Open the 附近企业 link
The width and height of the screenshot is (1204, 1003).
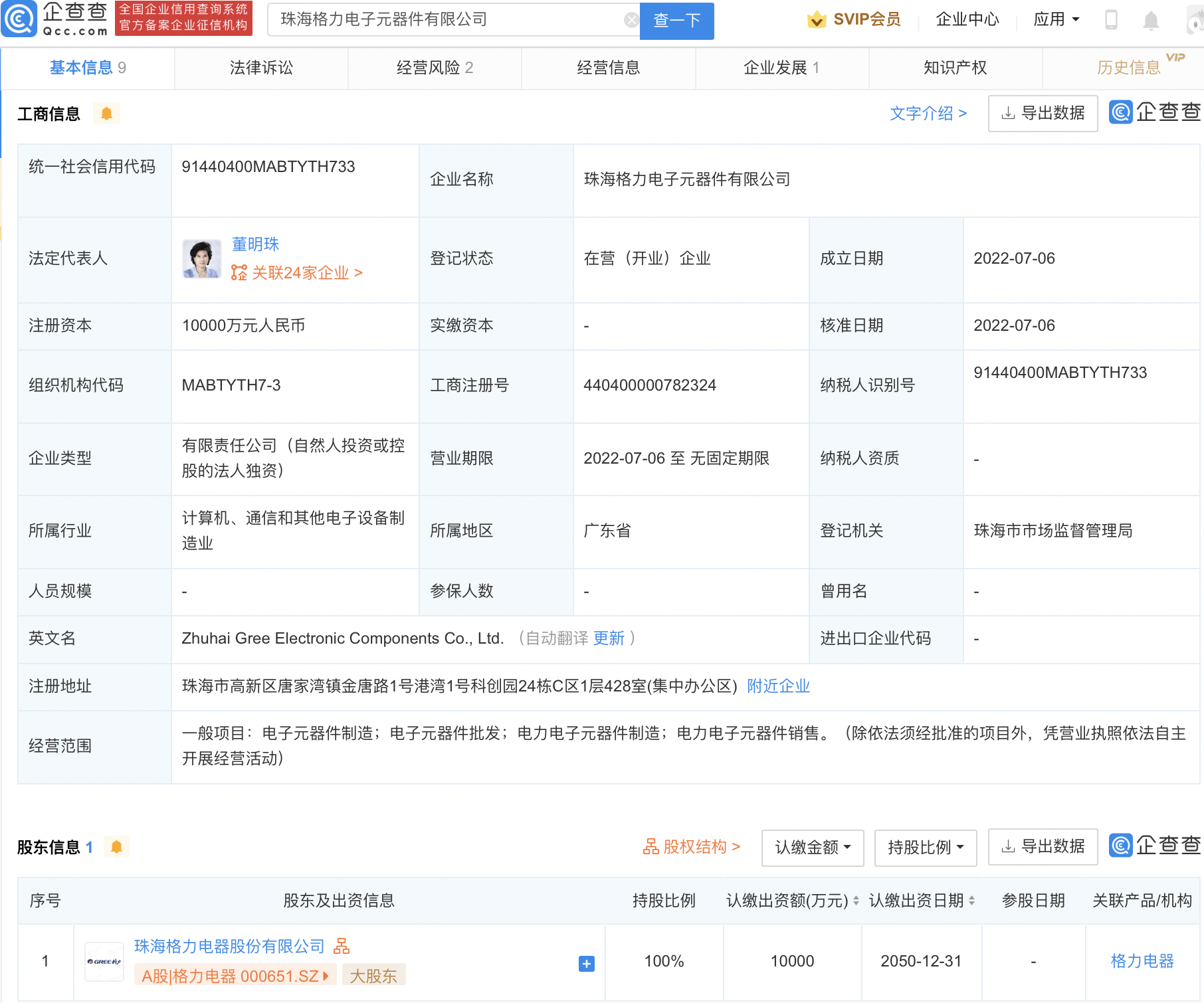tap(778, 686)
